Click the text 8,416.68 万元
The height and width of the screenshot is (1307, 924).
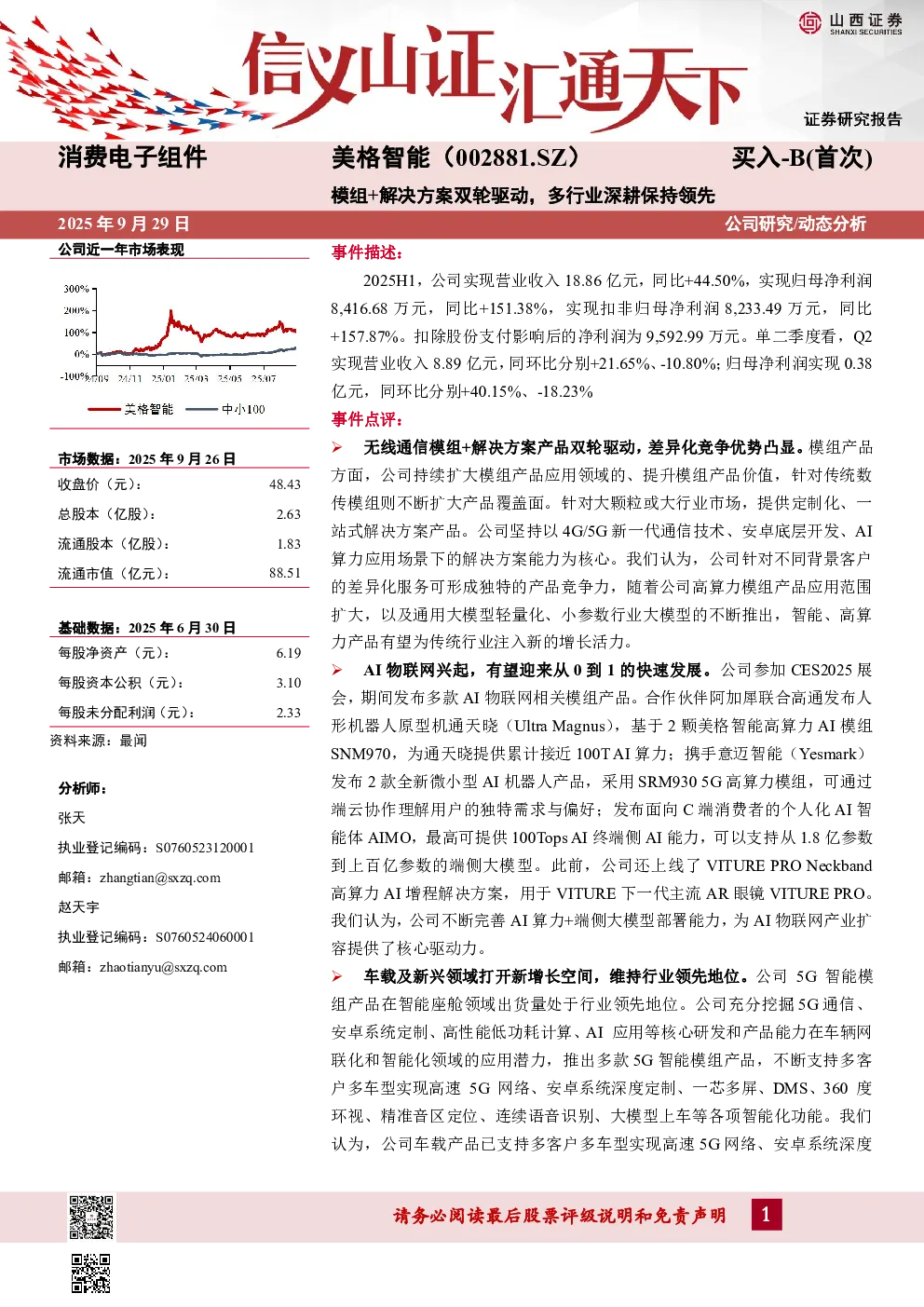point(381,308)
